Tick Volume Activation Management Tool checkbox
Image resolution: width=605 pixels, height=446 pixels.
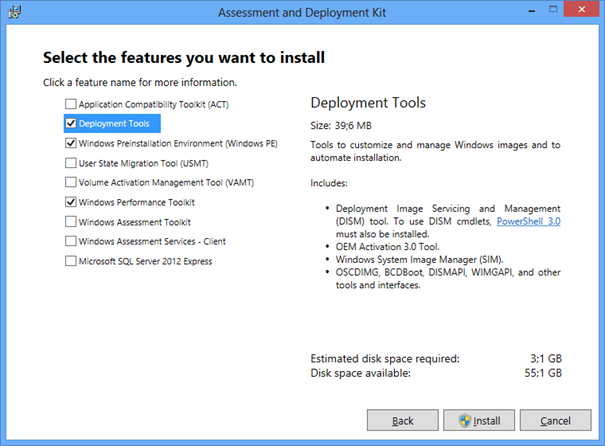(x=71, y=182)
